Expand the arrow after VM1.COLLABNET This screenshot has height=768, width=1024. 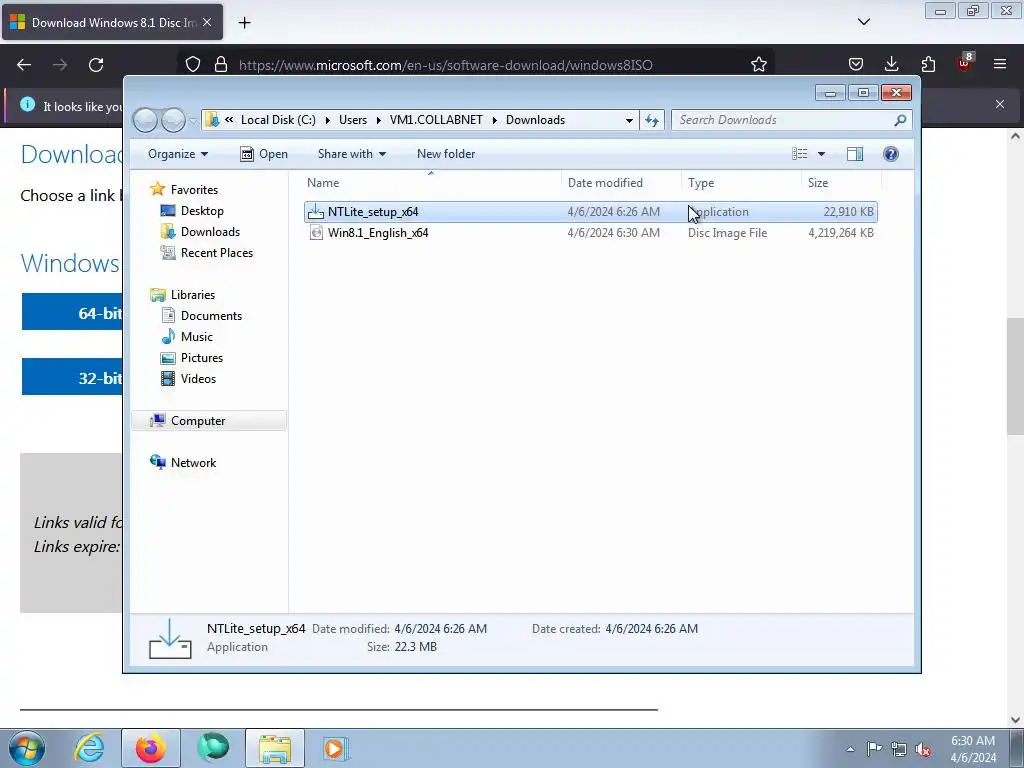click(494, 120)
